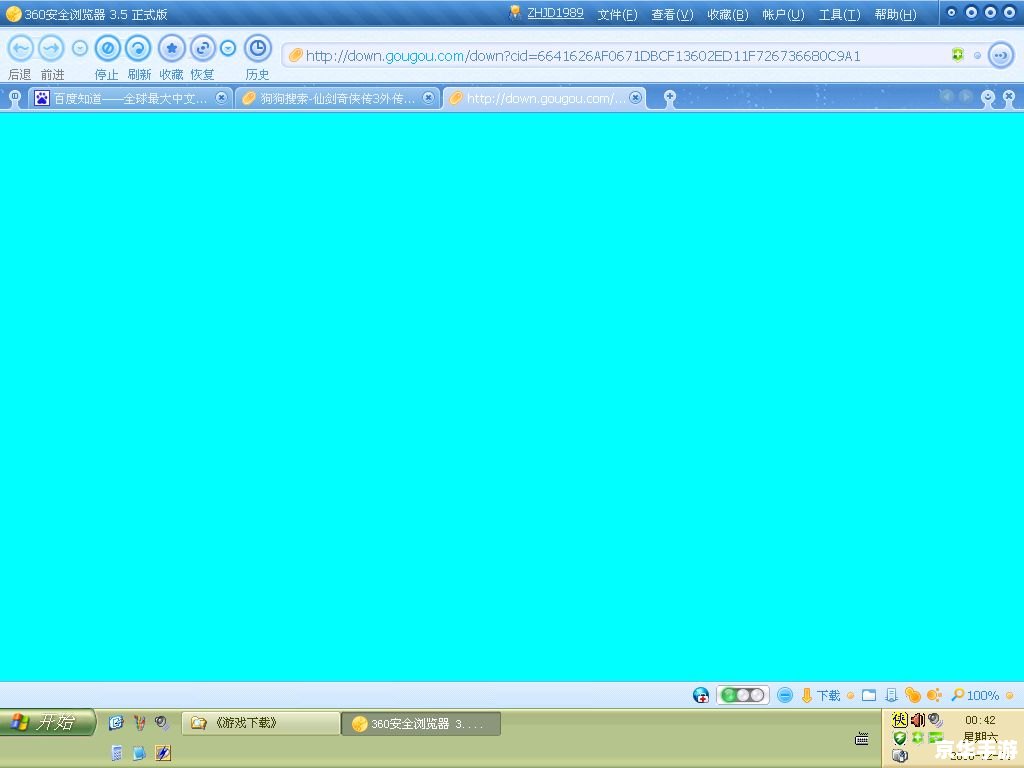Open calculator icon in quick launch
This screenshot has height=768, width=1024.
pos(116,753)
